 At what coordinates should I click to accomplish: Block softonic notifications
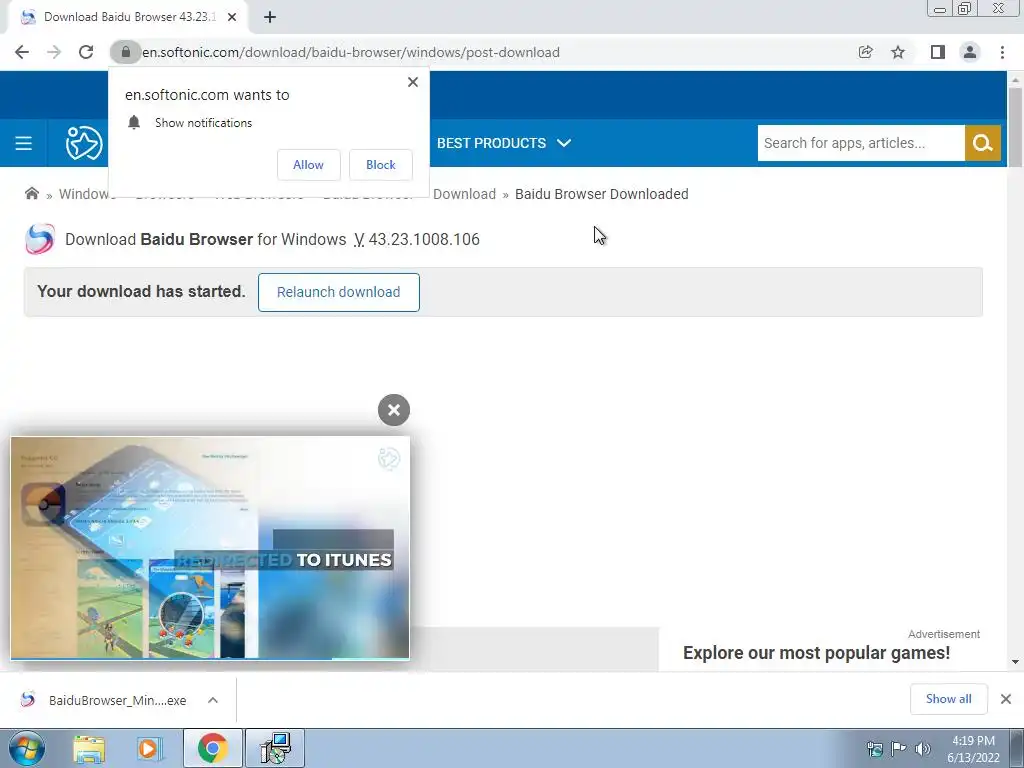(x=381, y=165)
